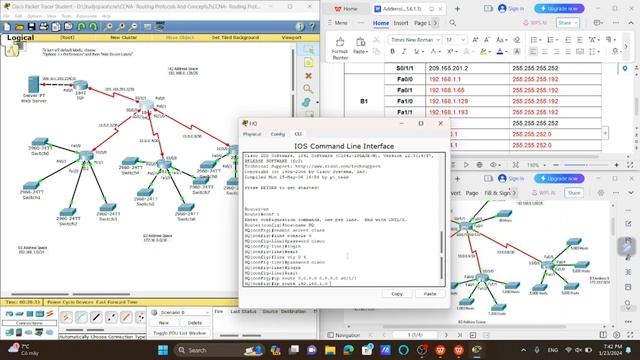Click Set Tiled Background in Packet Tracer
640x360 pixels.
[235, 38]
